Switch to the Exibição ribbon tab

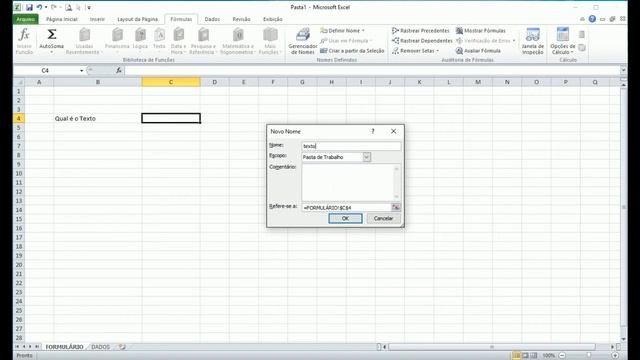pyautogui.click(x=273, y=19)
